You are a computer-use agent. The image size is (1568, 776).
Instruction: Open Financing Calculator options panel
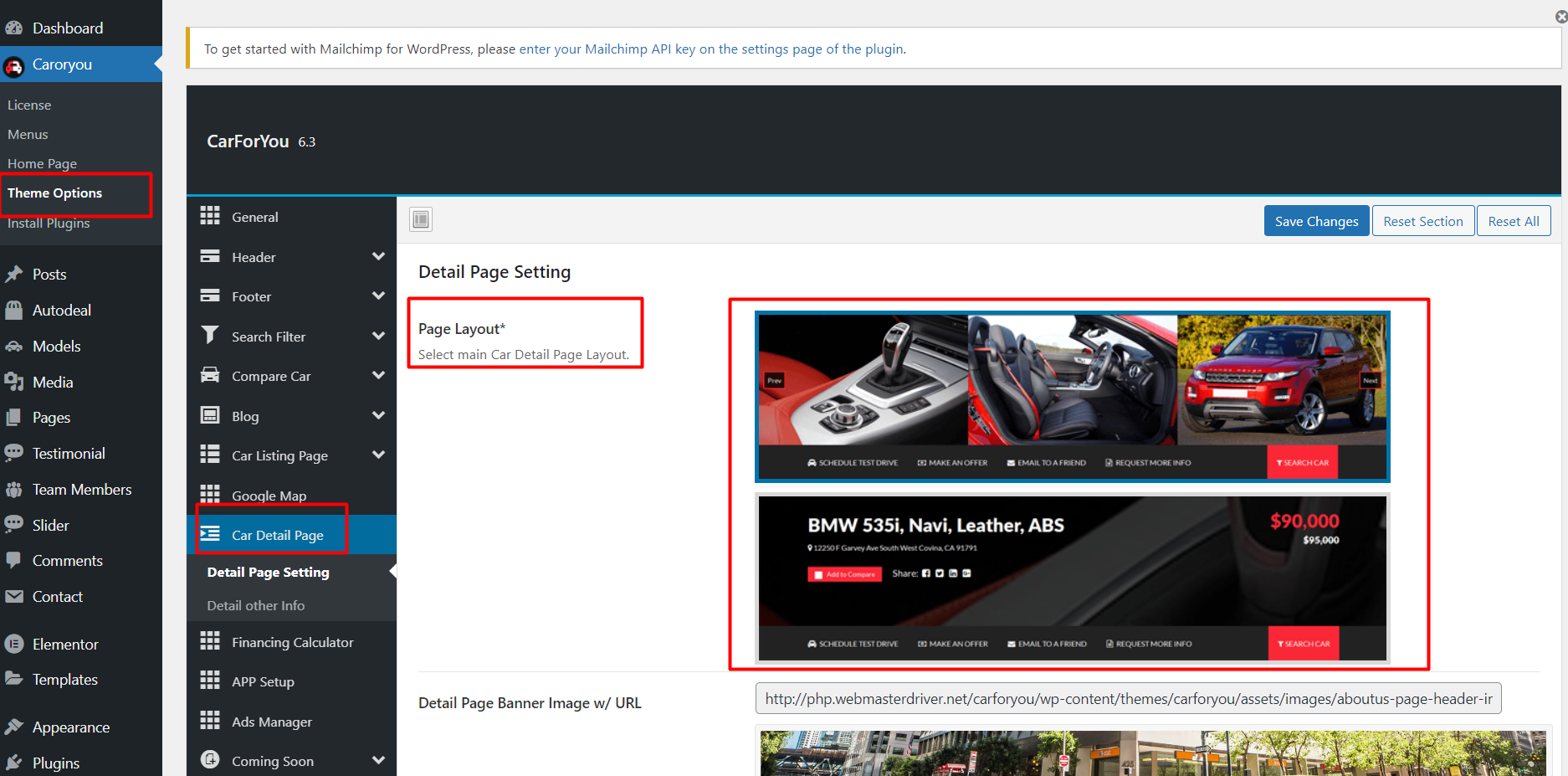(291, 642)
